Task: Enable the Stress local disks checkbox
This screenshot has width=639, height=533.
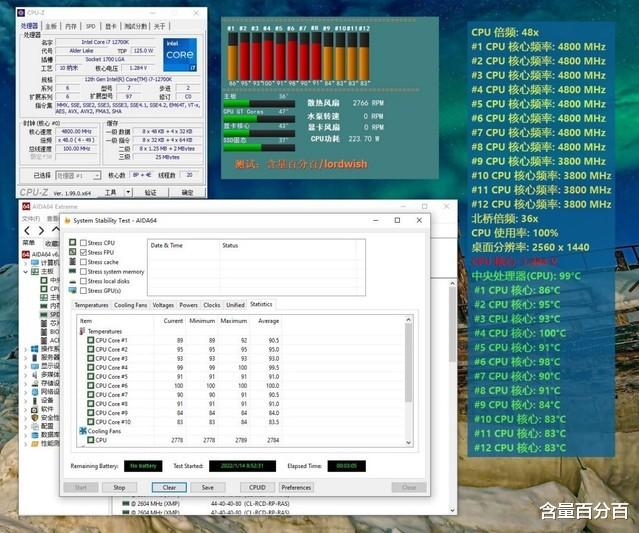Action: (x=83, y=281)
